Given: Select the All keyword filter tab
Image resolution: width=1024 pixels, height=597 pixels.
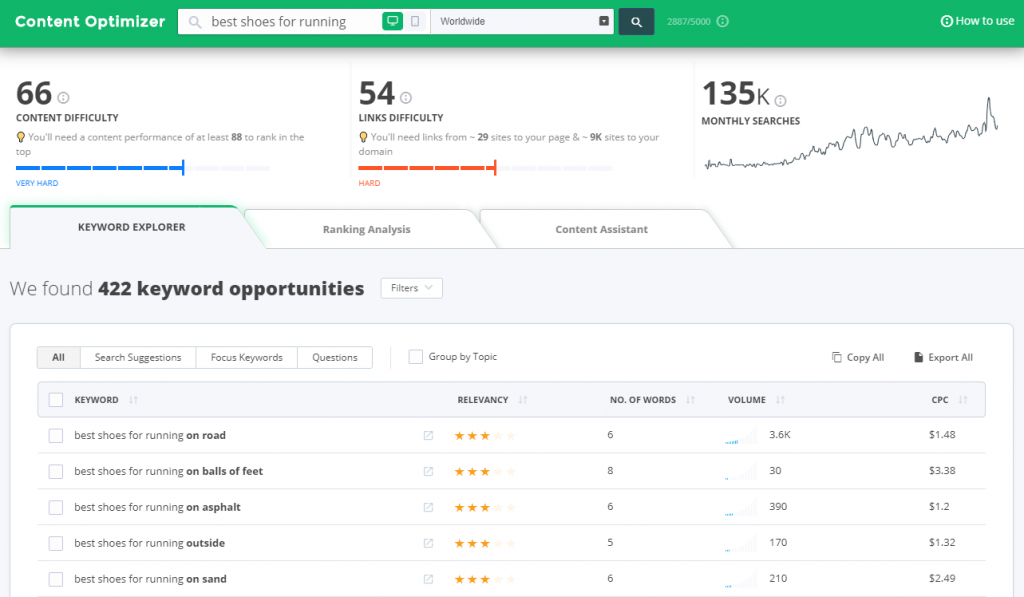Looking at the screenshot, I should (x=58, y=357).
